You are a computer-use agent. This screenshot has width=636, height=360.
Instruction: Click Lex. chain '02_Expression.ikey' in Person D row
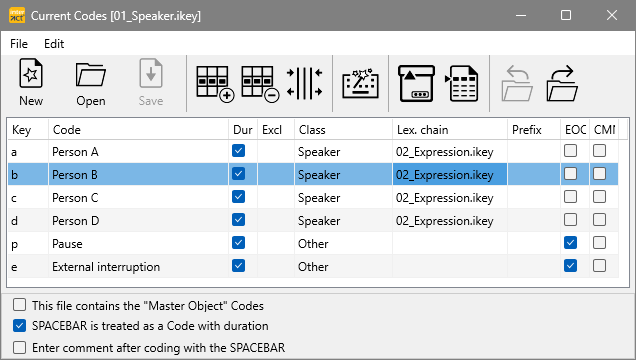point(450,221)
